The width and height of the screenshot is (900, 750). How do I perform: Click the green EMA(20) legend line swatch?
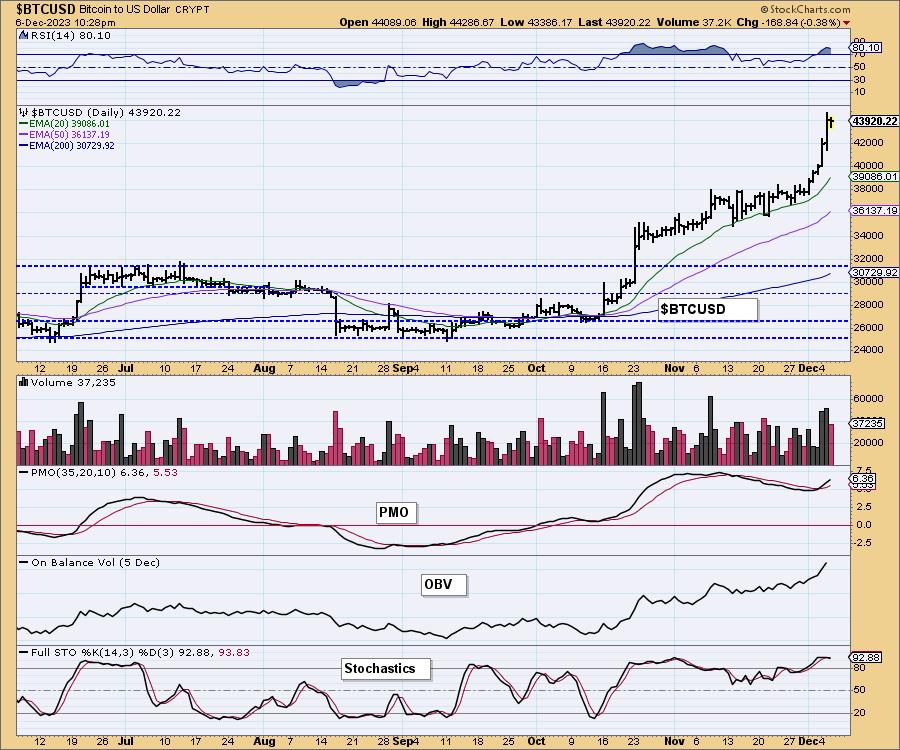pyautogui.click(x=24, y=123)
